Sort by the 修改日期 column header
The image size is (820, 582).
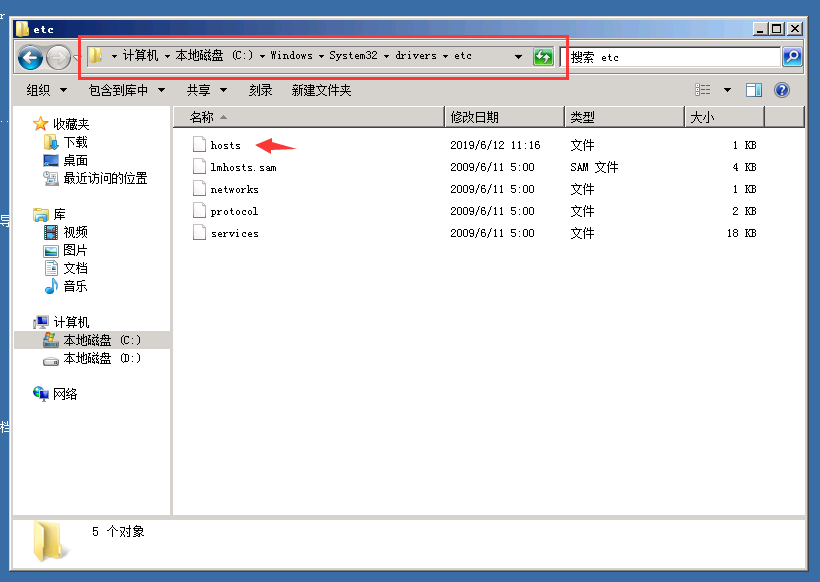point(505,117)
